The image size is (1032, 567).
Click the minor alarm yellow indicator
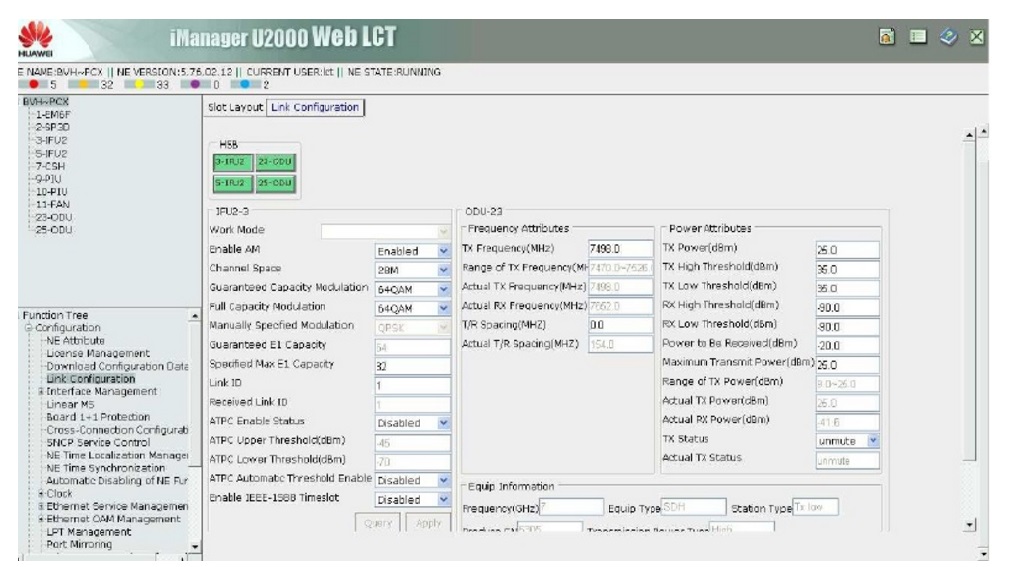(139, 84)
